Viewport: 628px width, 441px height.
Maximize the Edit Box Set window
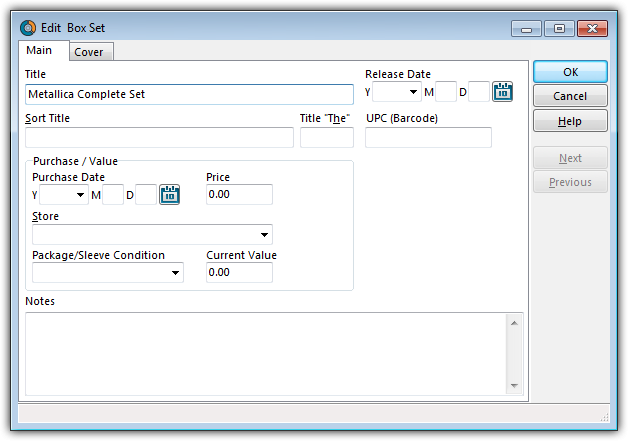pyautogui.click(x=559, y=29)
